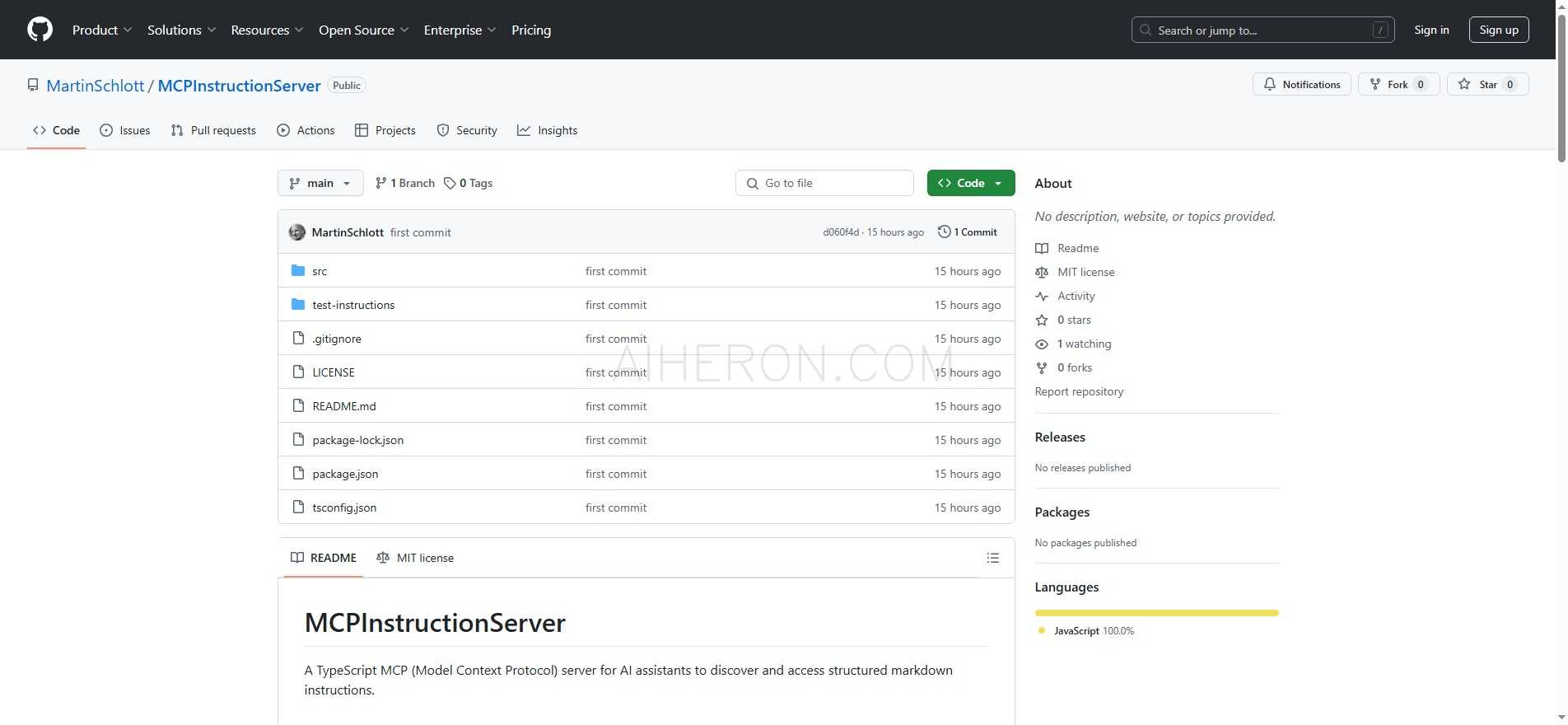
Task: Switch to the Issues tab
Action: 125,130
